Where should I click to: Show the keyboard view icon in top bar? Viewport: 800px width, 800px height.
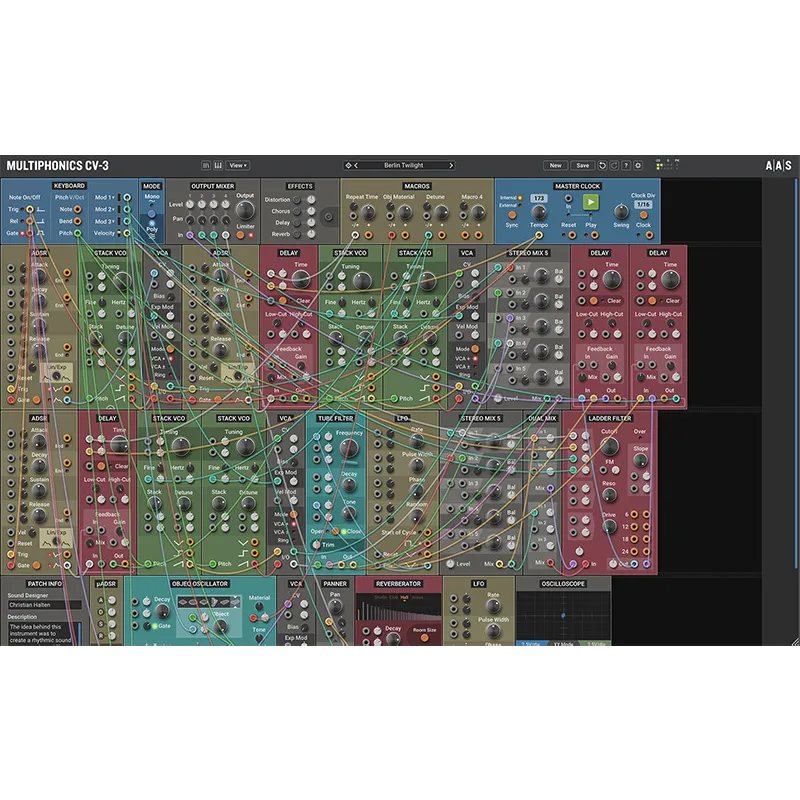pos(218,165)
